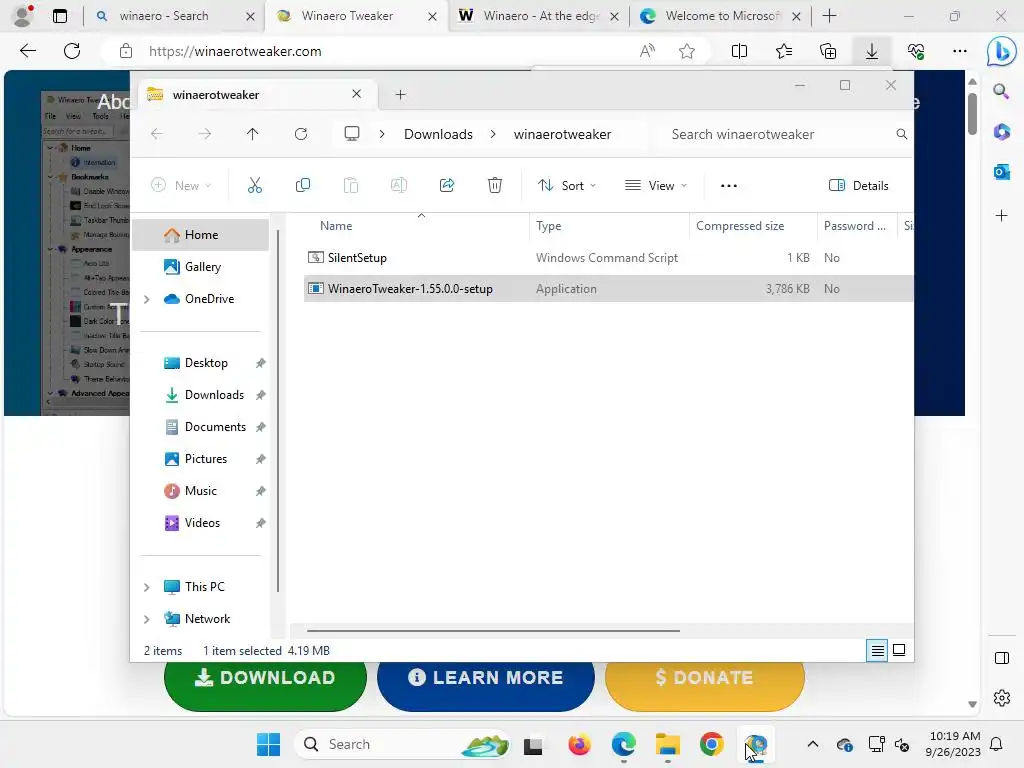This screenshot has width=1024, height=768.
Task: Open Pictures in the navigation pane
Action: [205, 458]
